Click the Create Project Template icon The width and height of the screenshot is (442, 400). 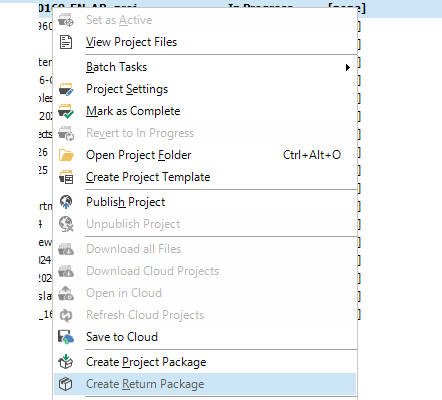[66, 177]
